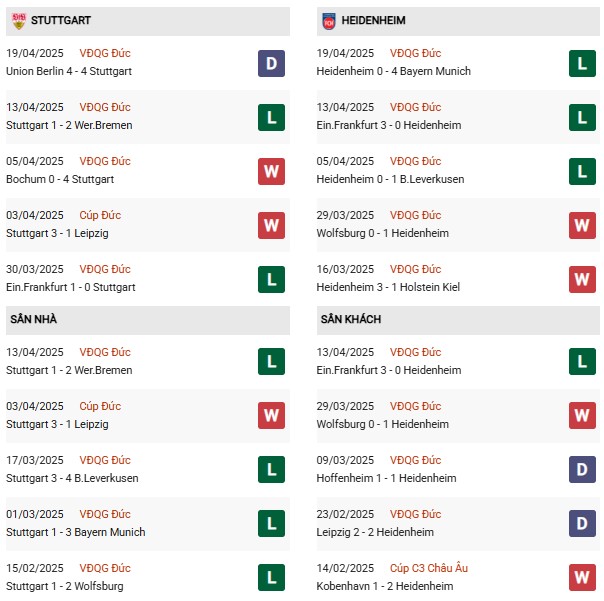Open the Ein.Frankfurt 1 - 0 Stuttgart match row
Image resolution: width=604 pixels, height=601 pixels.
[x=70, y=287]
